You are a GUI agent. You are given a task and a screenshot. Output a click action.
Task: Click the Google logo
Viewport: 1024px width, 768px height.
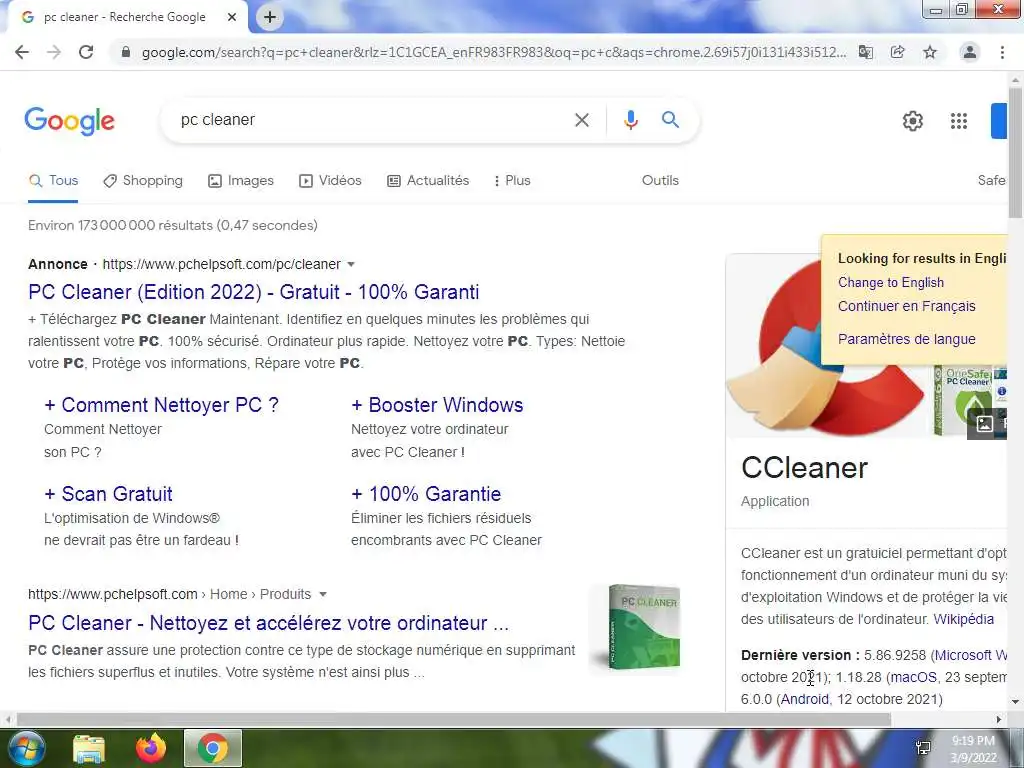pyautogui.click(x=70, y=121)
